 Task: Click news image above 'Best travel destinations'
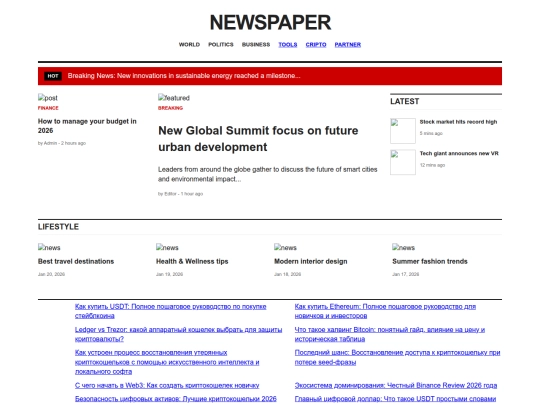point(49,247)
